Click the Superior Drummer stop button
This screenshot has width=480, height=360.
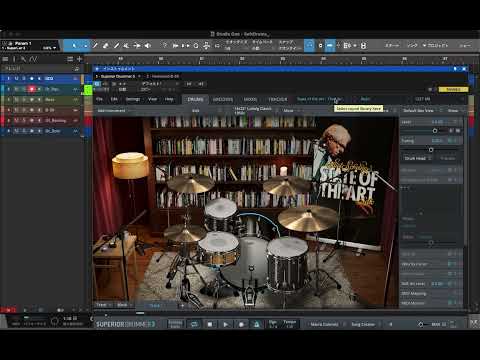pyautogui.click(x=210, y=324)
